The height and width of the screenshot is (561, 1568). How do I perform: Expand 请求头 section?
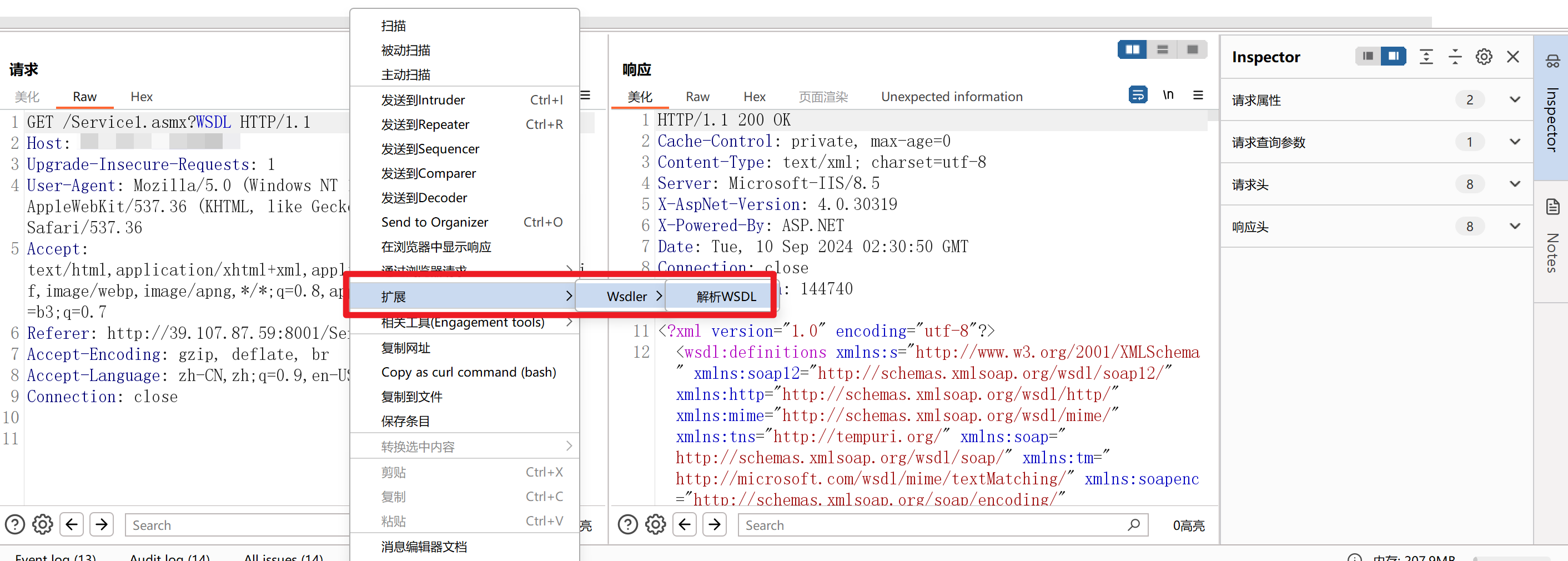[1376, 184]
